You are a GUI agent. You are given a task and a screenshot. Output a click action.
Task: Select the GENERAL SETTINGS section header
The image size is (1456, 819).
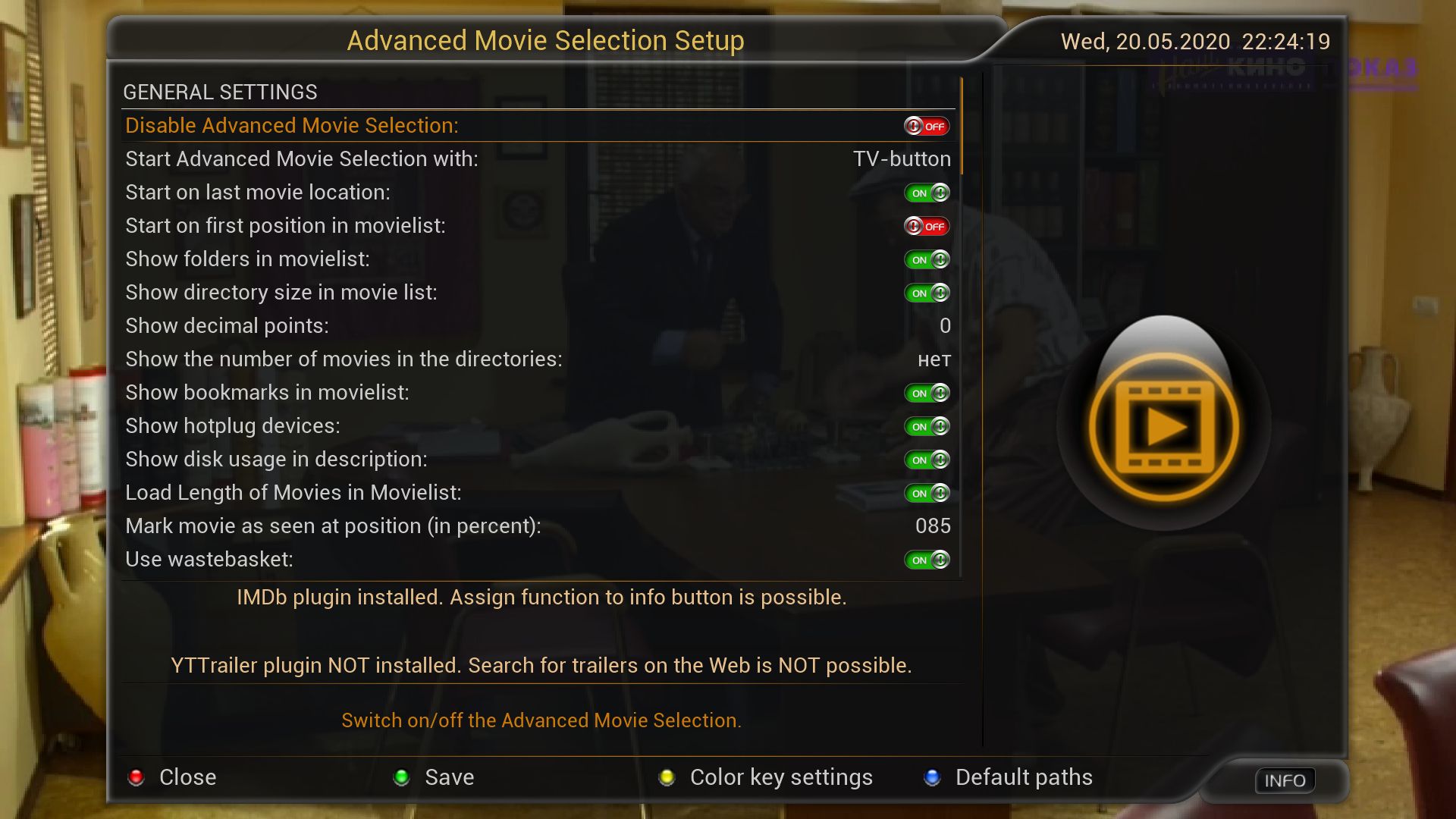220,93
